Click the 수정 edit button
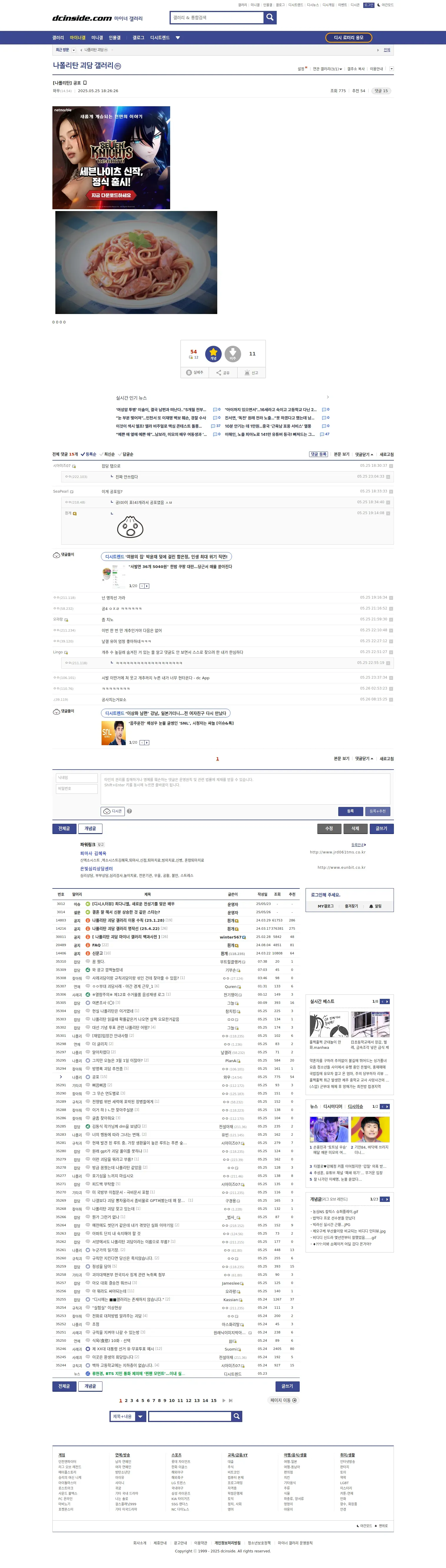Screen dimensions: 446x1568 pyautogui.click(x=329, y=828)
